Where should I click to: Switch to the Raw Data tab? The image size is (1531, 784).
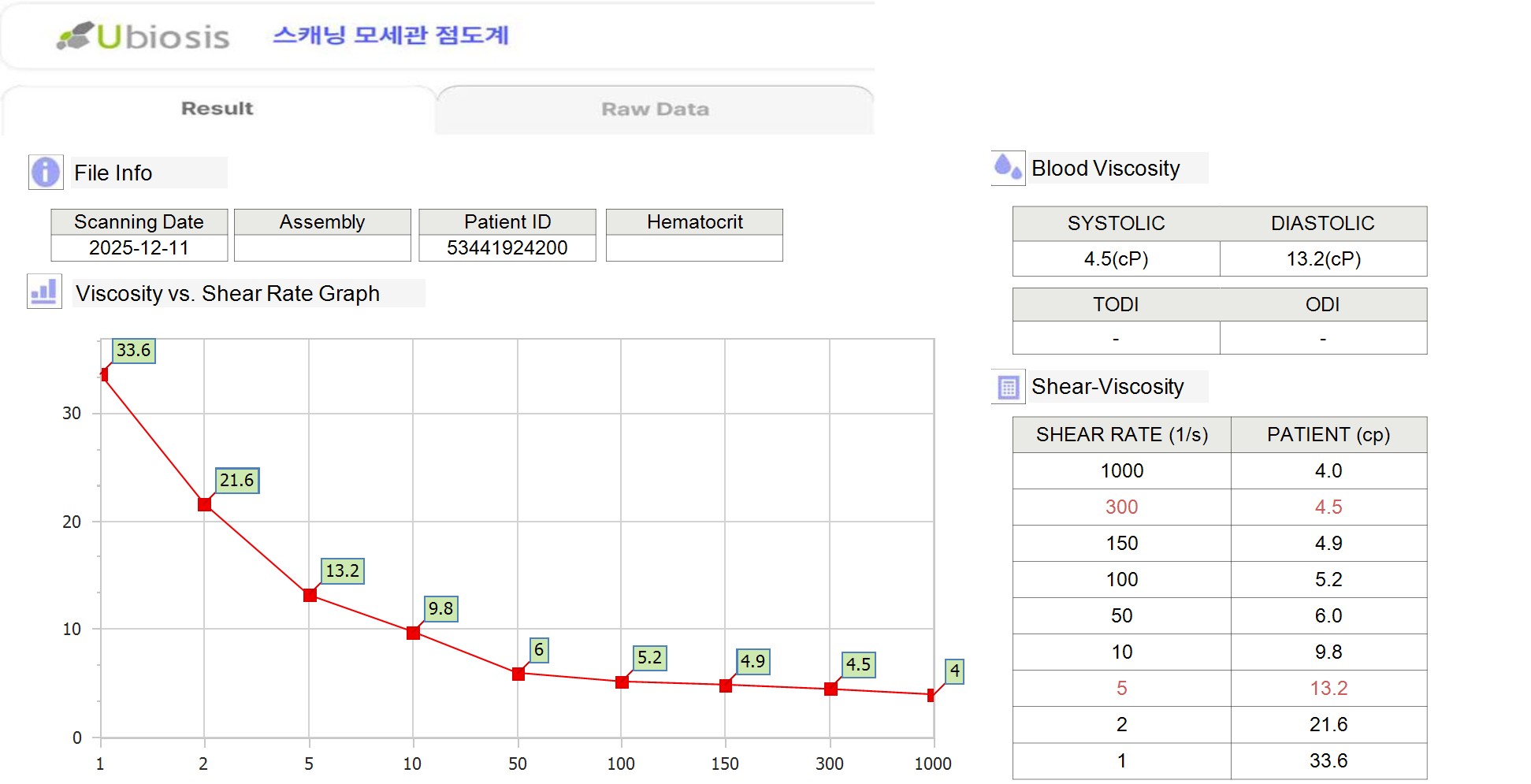655,110
